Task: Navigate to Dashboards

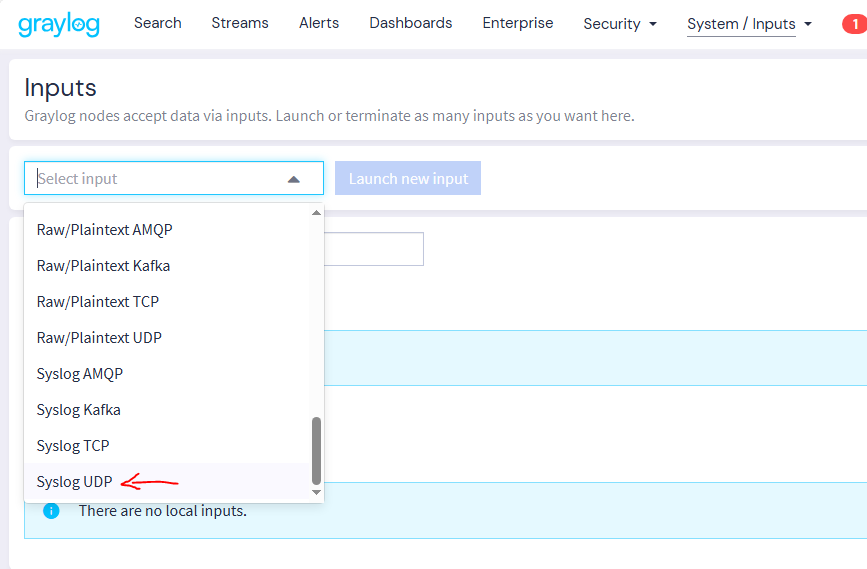Action: (410, 23)
